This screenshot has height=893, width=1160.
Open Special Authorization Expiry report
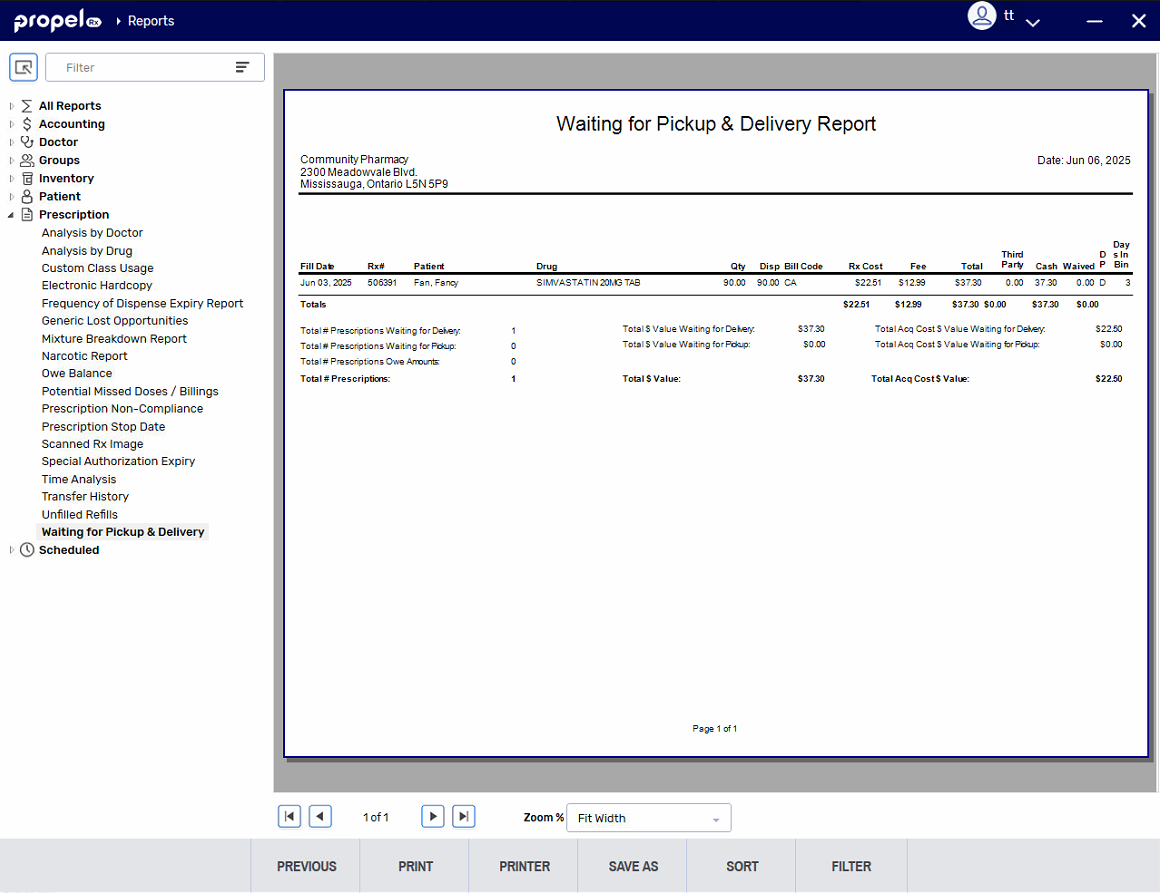(118, 461)
